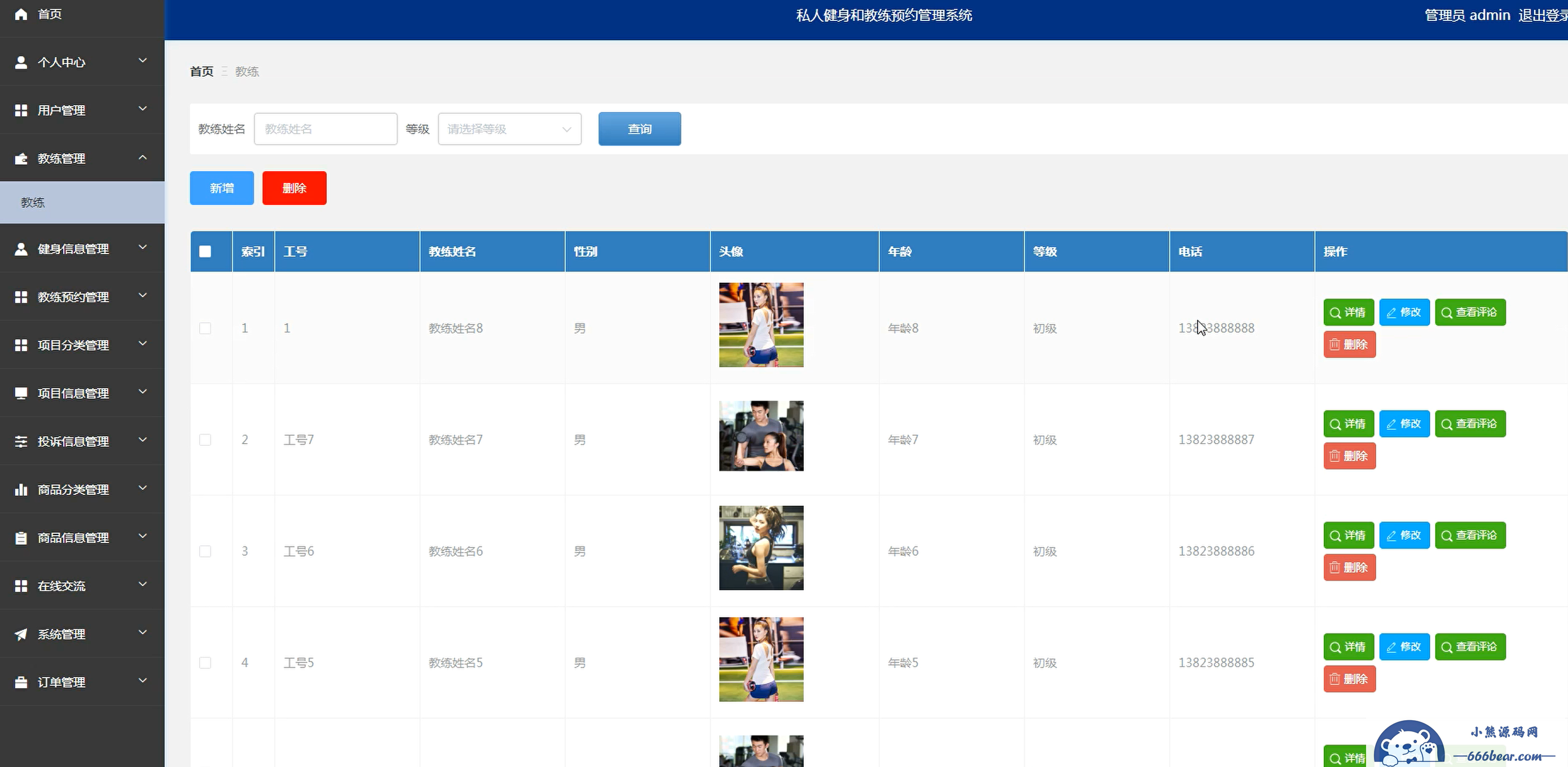Expand 投诉信息管理 chevron
This screenshot has width=1568, height=767.
click(143, 439)
